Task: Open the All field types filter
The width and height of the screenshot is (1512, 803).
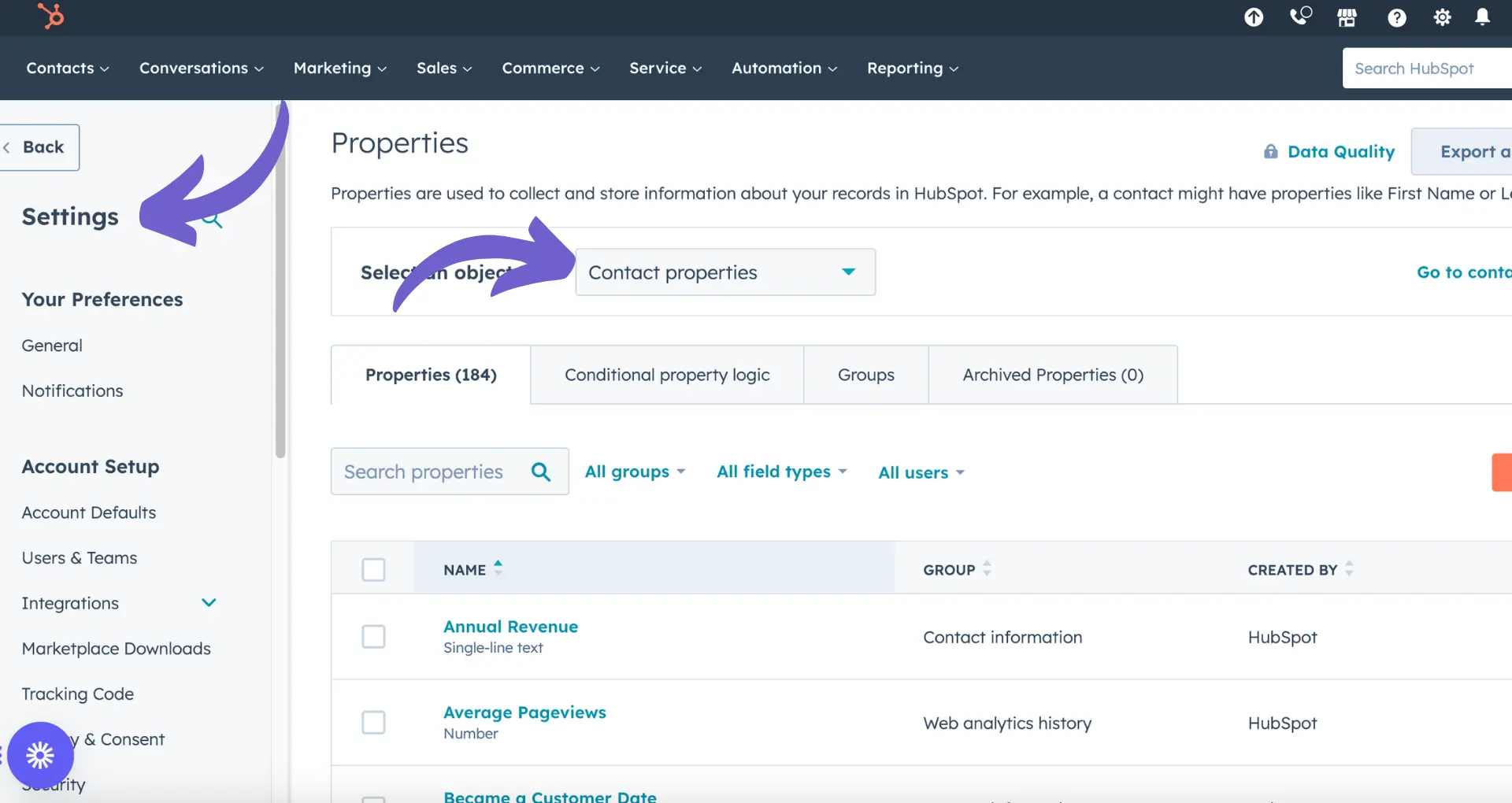Action: click(781, 472)
